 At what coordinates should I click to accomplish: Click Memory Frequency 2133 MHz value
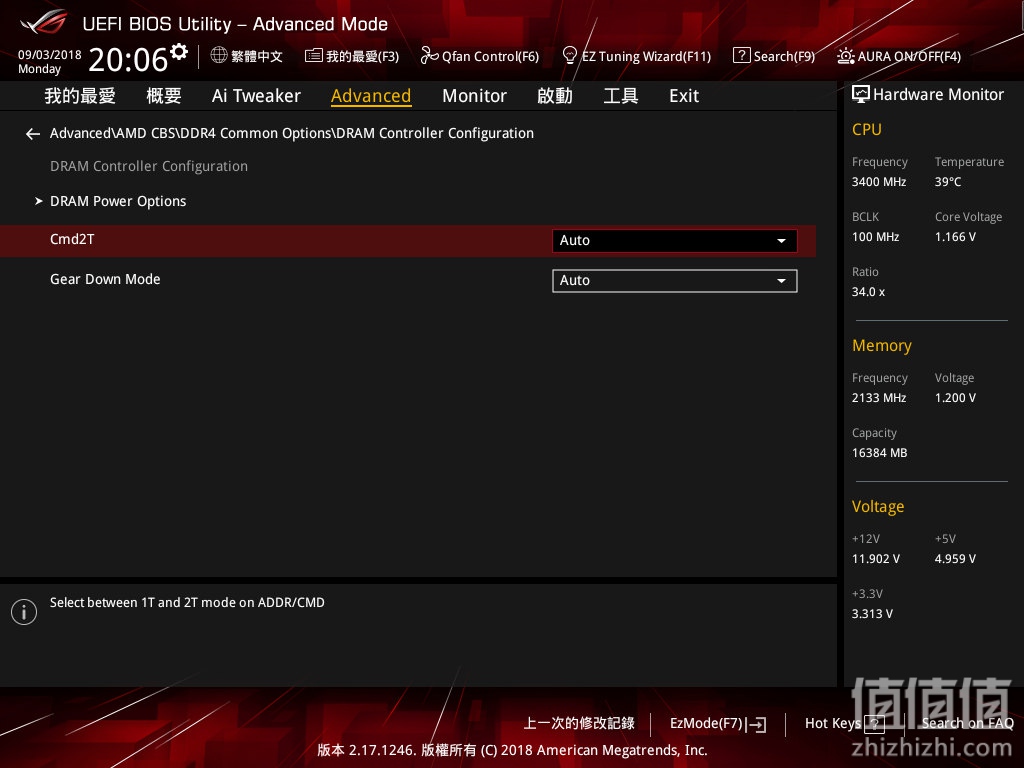tap(879, 397)
